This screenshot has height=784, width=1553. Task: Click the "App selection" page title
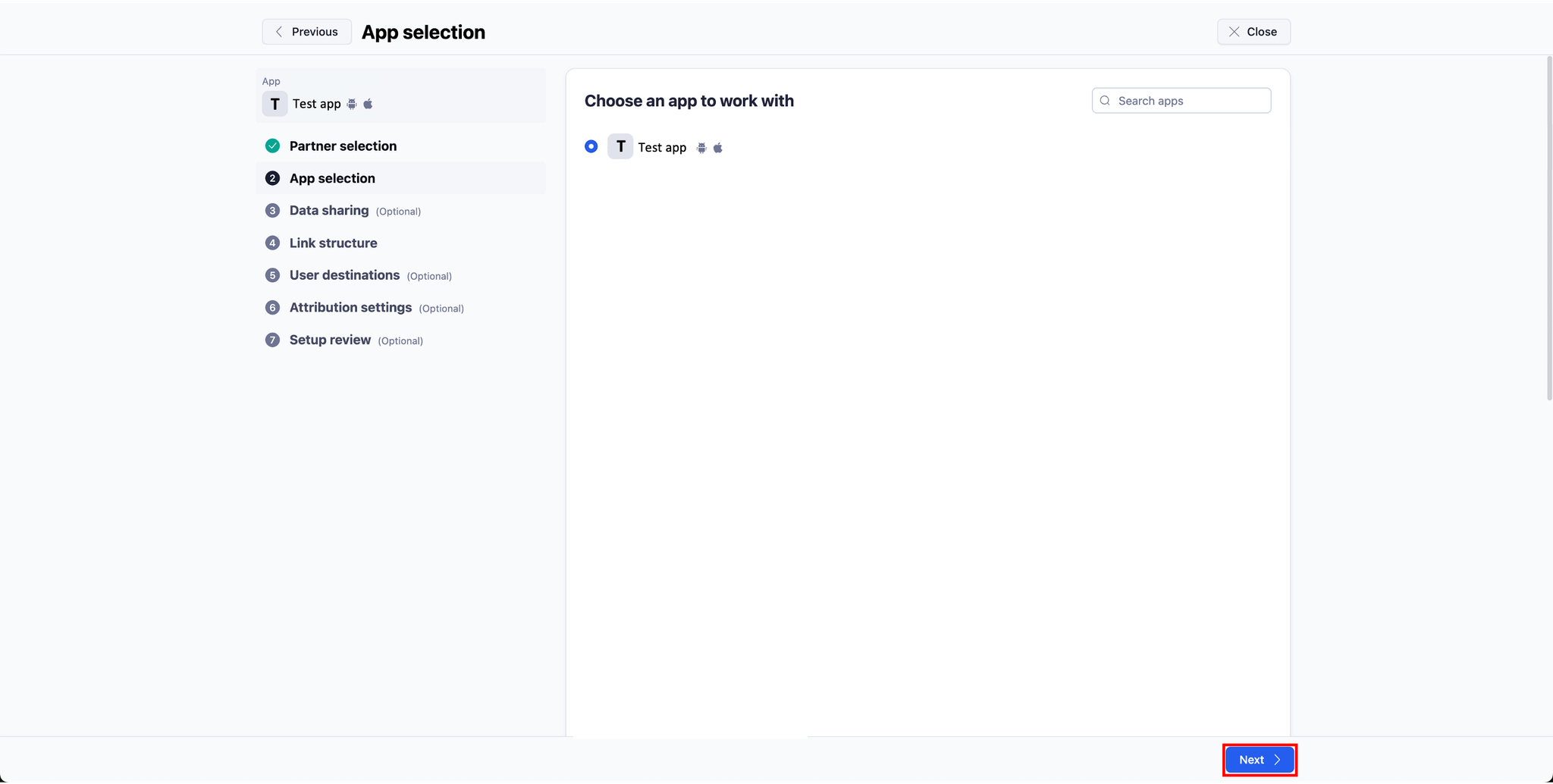pyautogui.click(x=423, y=32)
